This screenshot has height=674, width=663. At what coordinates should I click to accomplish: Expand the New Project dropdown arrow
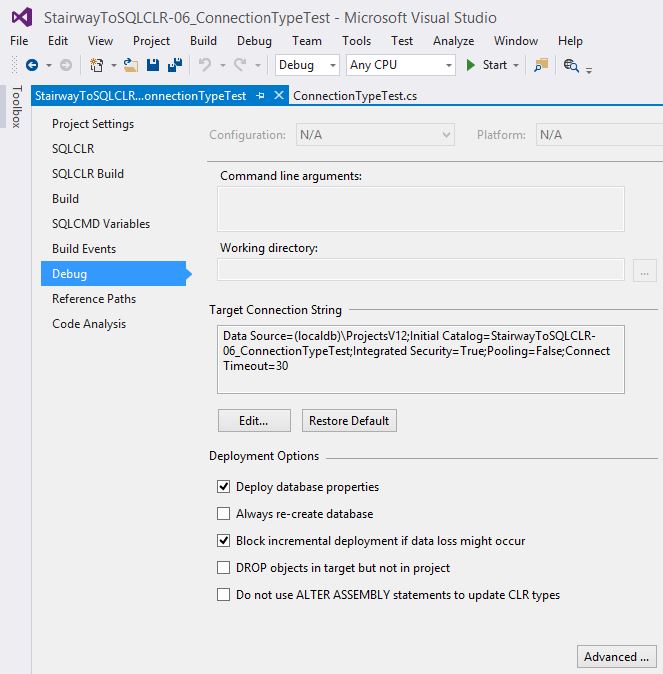click(114, 65)
